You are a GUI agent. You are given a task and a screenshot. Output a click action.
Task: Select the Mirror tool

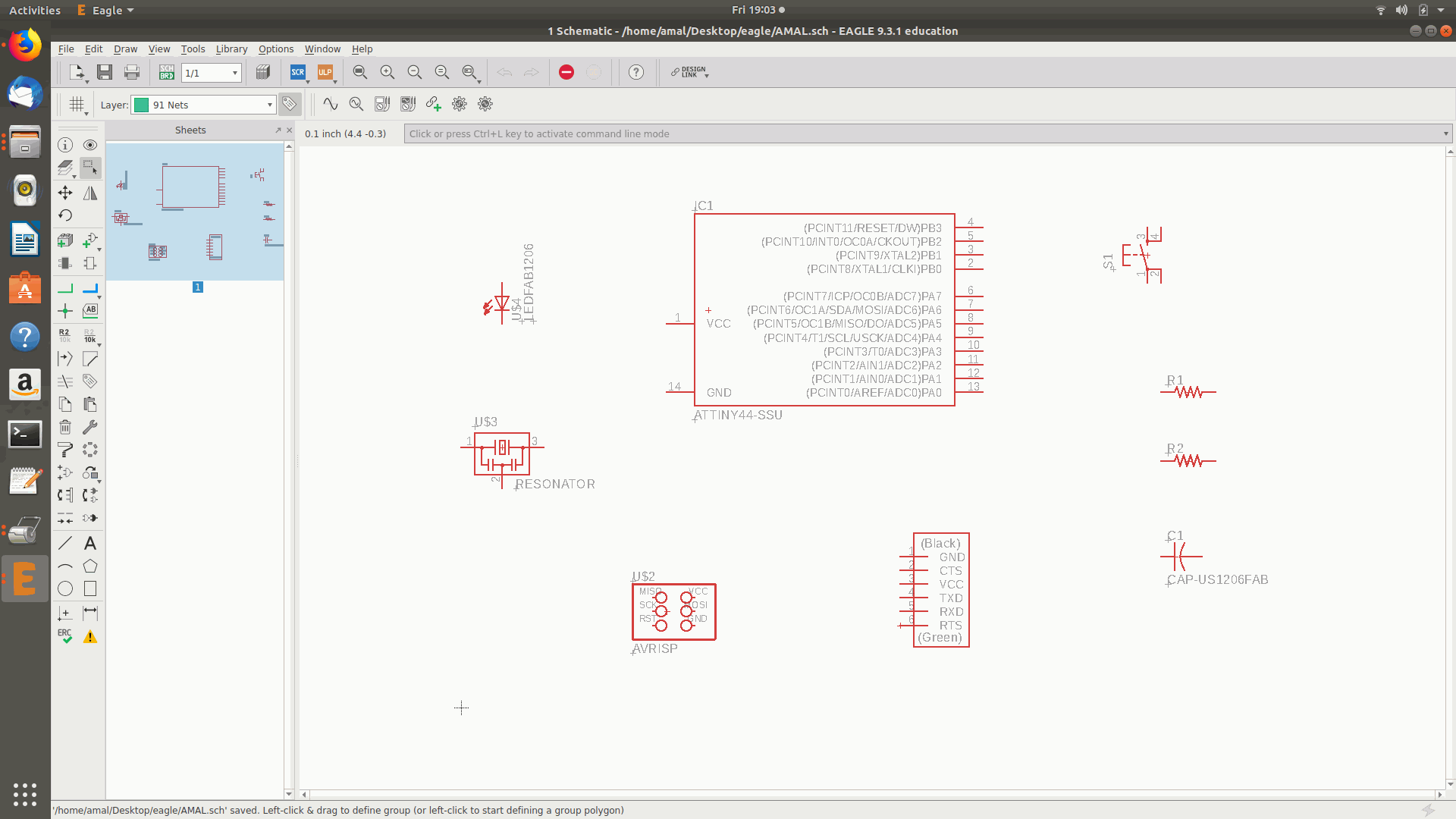click(90, 193)
